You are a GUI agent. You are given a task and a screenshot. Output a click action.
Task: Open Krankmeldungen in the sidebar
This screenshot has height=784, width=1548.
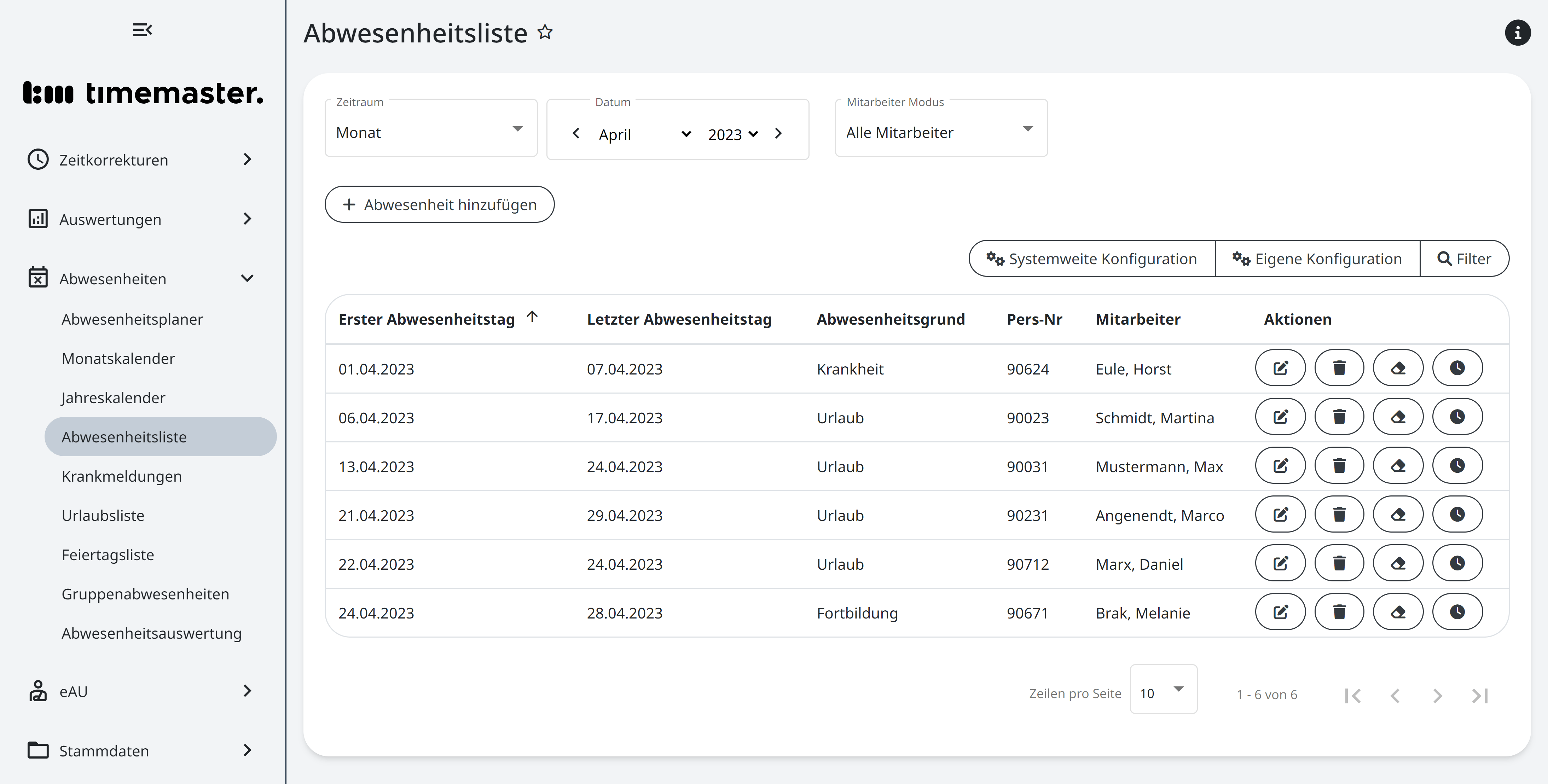121,476
